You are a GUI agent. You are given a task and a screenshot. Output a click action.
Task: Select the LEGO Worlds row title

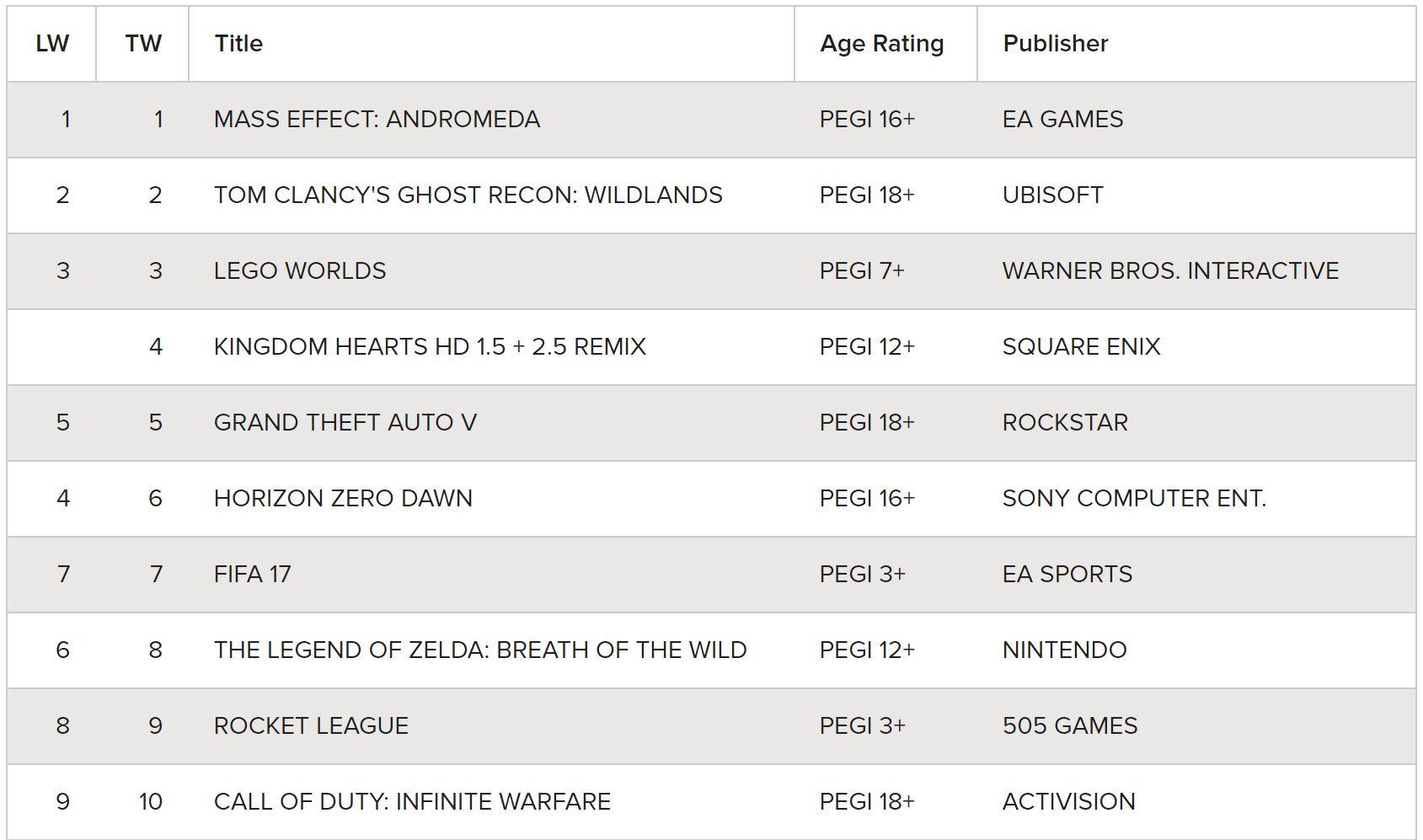tap(300, 271)
